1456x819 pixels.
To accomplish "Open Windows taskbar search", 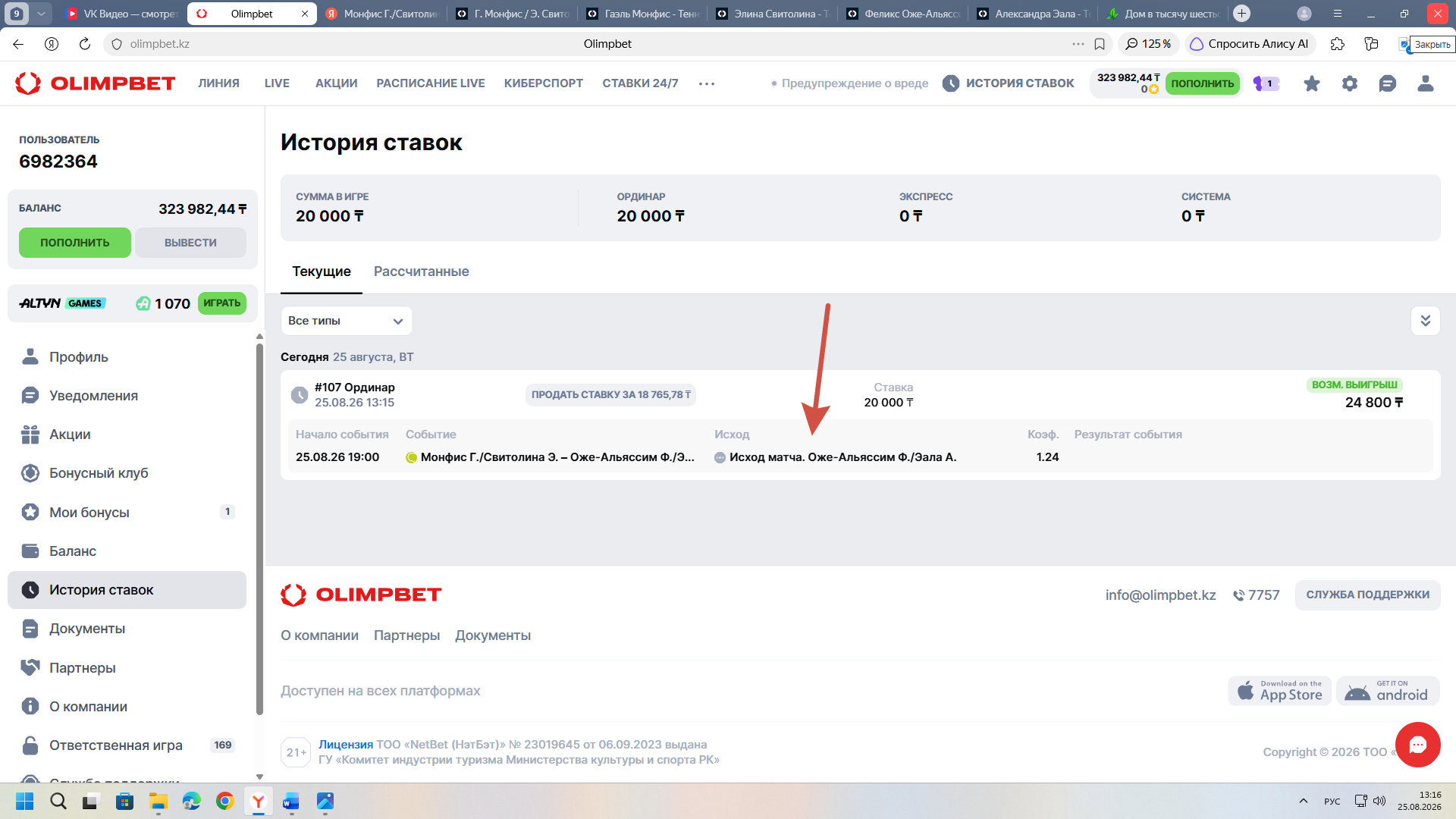I will click(x=58, y=801).
